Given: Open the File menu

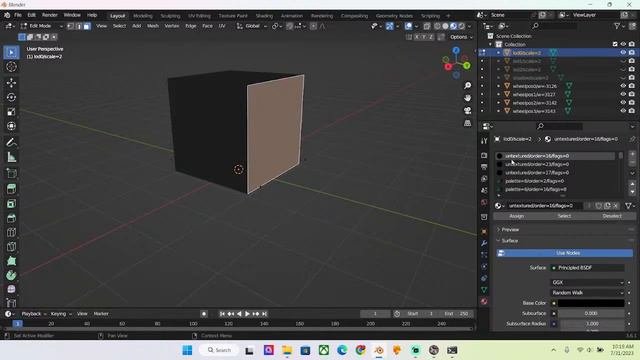Looking at the screenshot, I should [x=18, y=15].
